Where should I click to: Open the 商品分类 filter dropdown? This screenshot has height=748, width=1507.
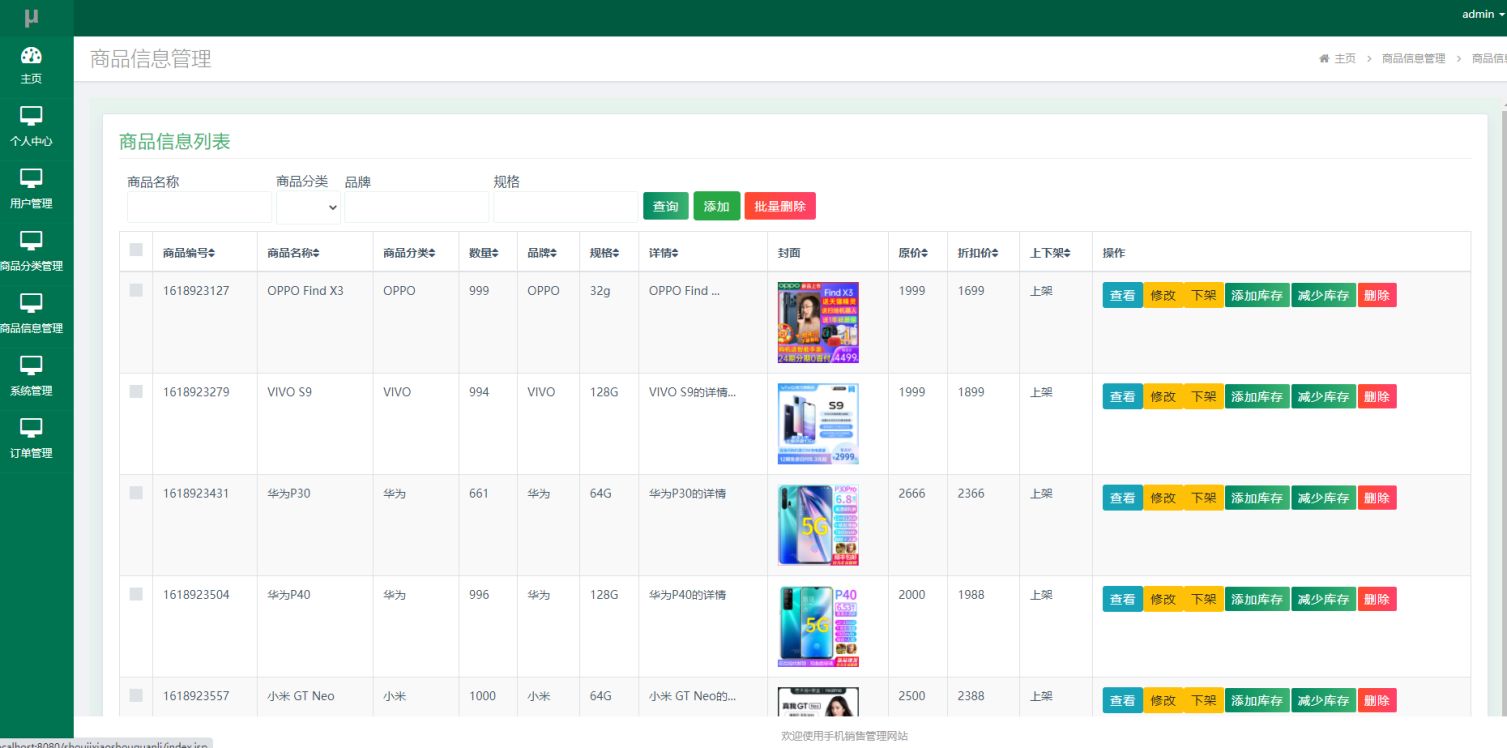[x=308, y=207]
